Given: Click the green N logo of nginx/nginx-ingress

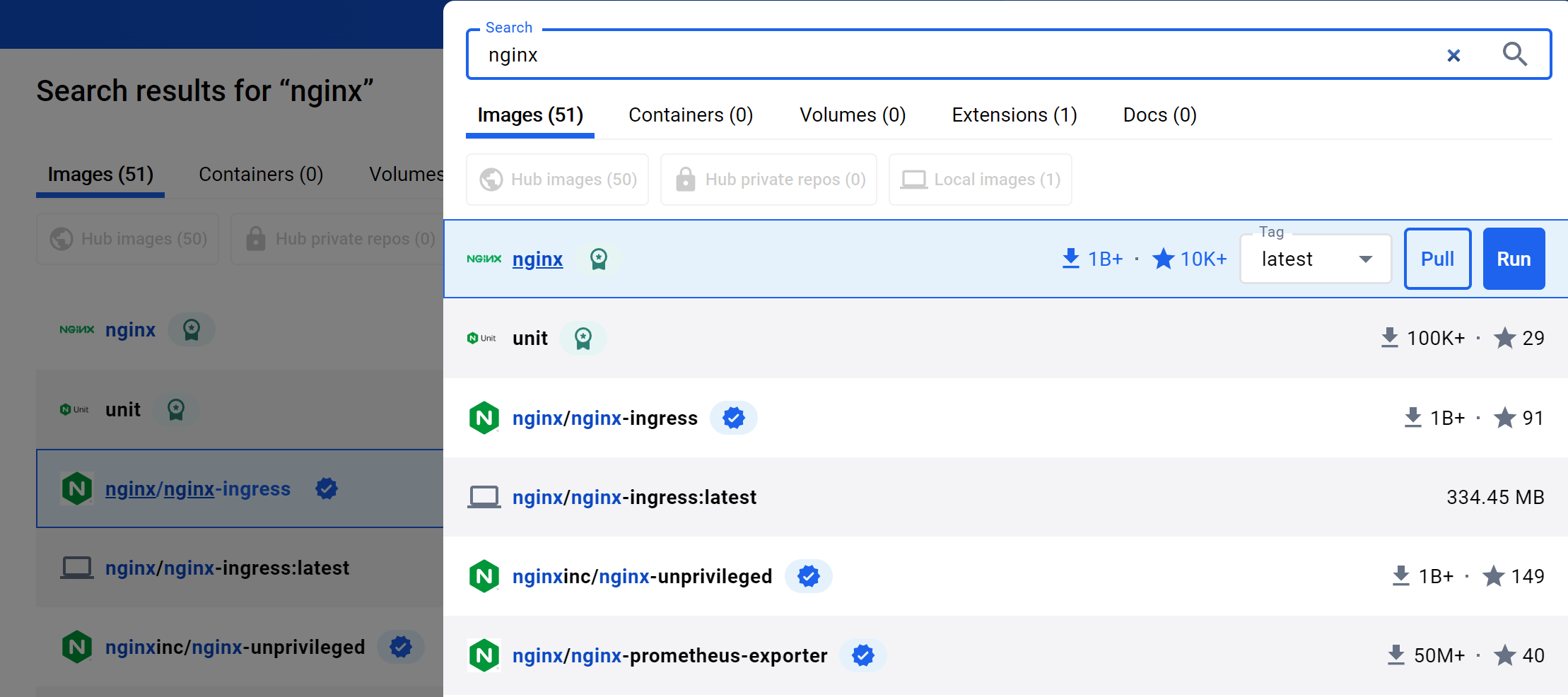Looking at the screenshot, I should tap(484, 418).
